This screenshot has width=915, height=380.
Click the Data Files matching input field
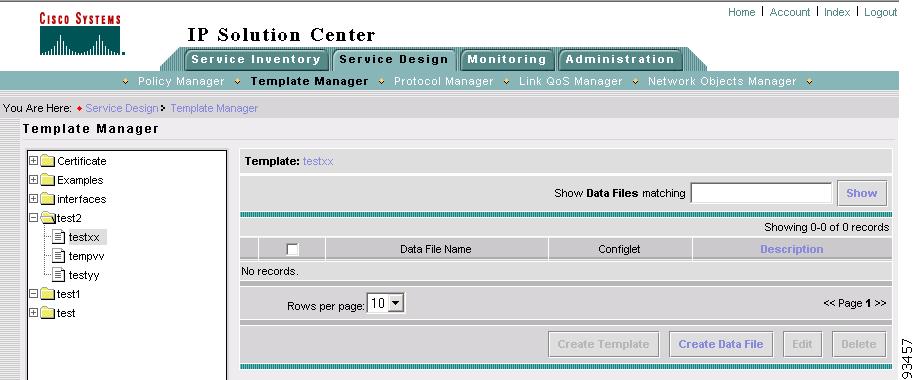pyautogui.click(x=761, y=193)
